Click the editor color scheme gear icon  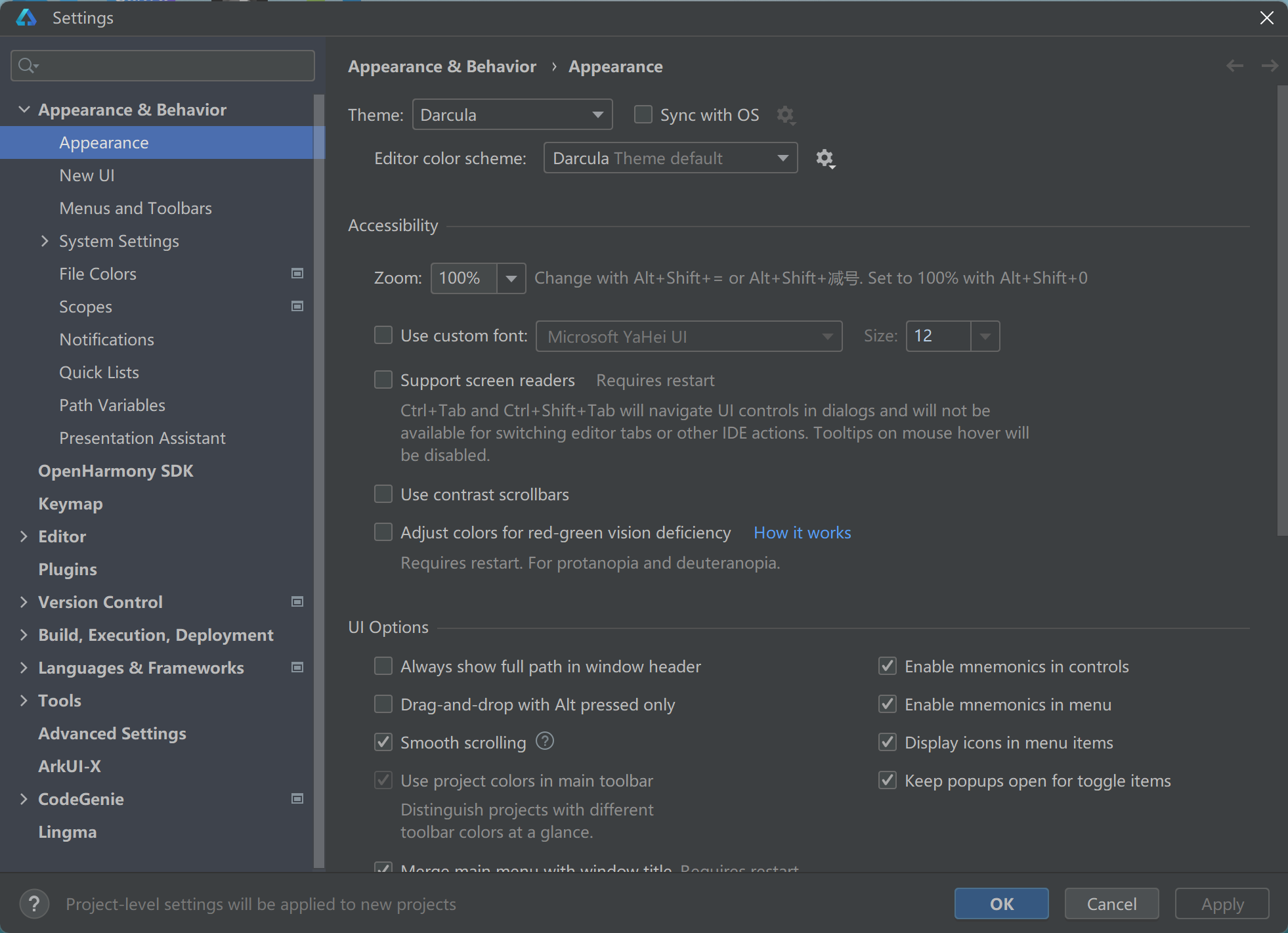click(x=825, y=158)
